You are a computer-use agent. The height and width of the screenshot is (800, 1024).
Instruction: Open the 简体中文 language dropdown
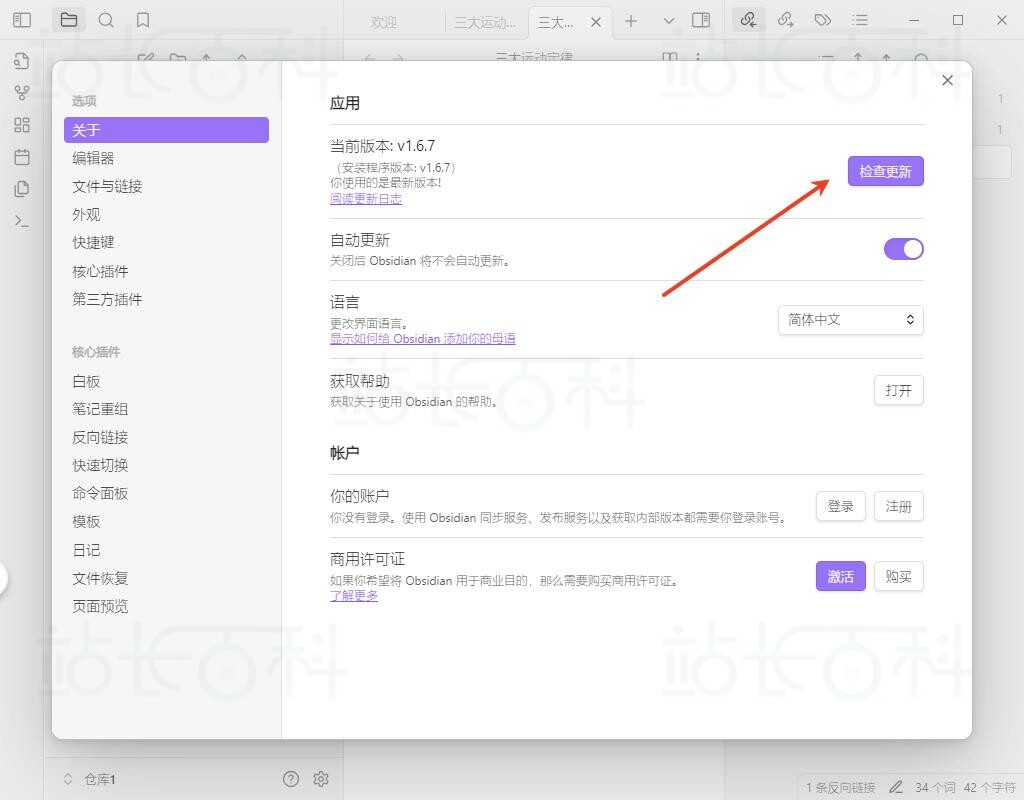coord(850,320)
